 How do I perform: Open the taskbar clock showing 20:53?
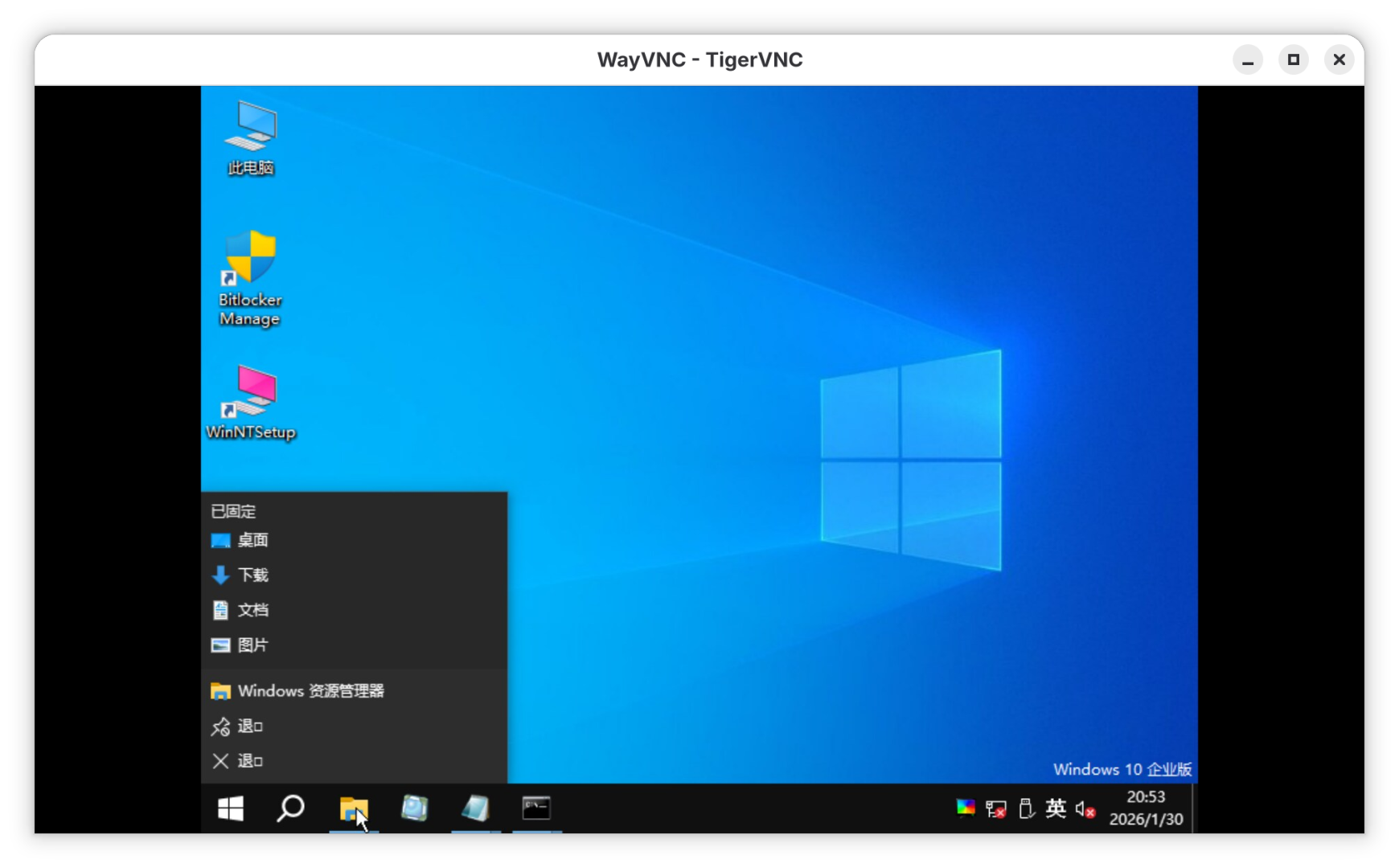click(x=1146, y=808)
